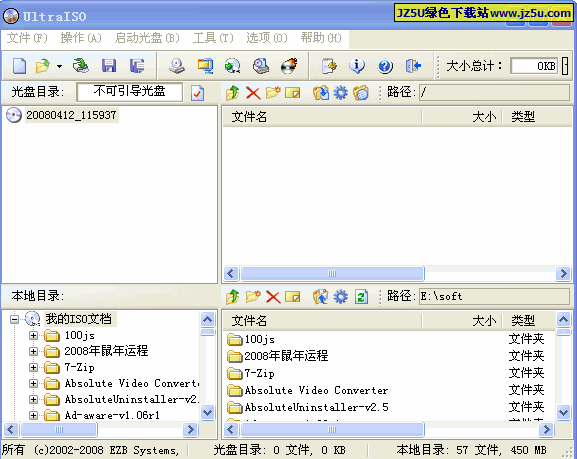Expand the 100js tree folder
Screen dimensions: 577x459
tap(33, 335)
